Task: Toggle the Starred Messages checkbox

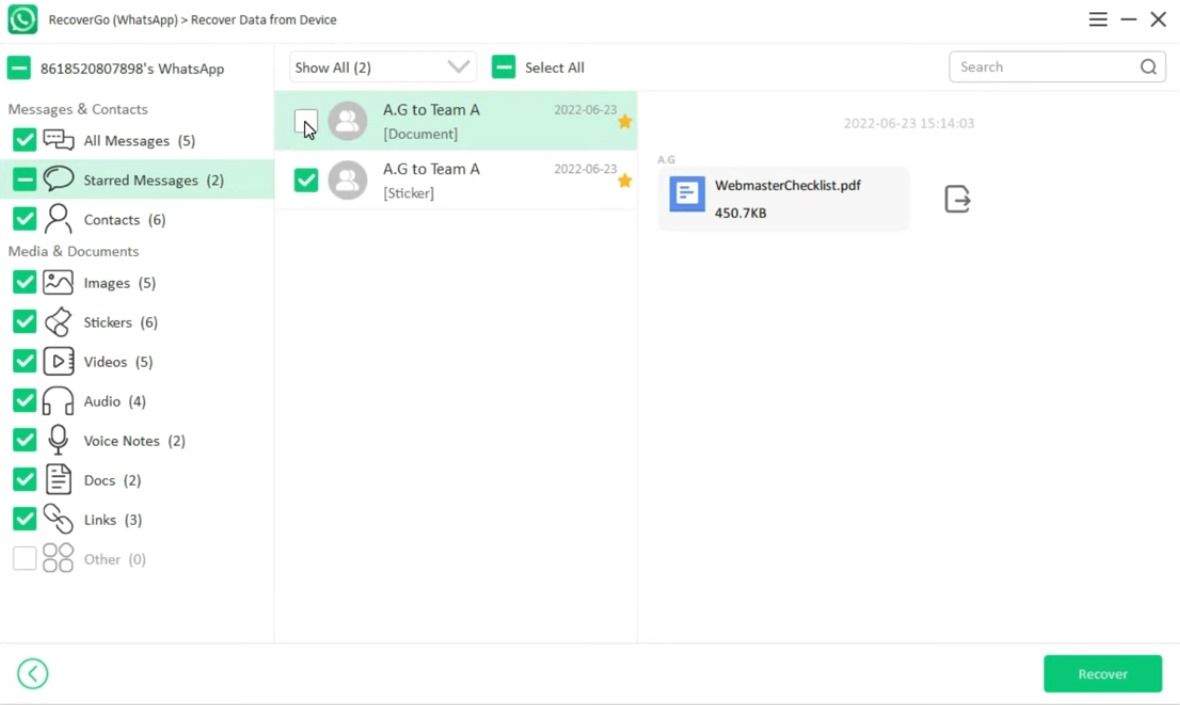Action: pyautogui.click(x=24, y=180)
